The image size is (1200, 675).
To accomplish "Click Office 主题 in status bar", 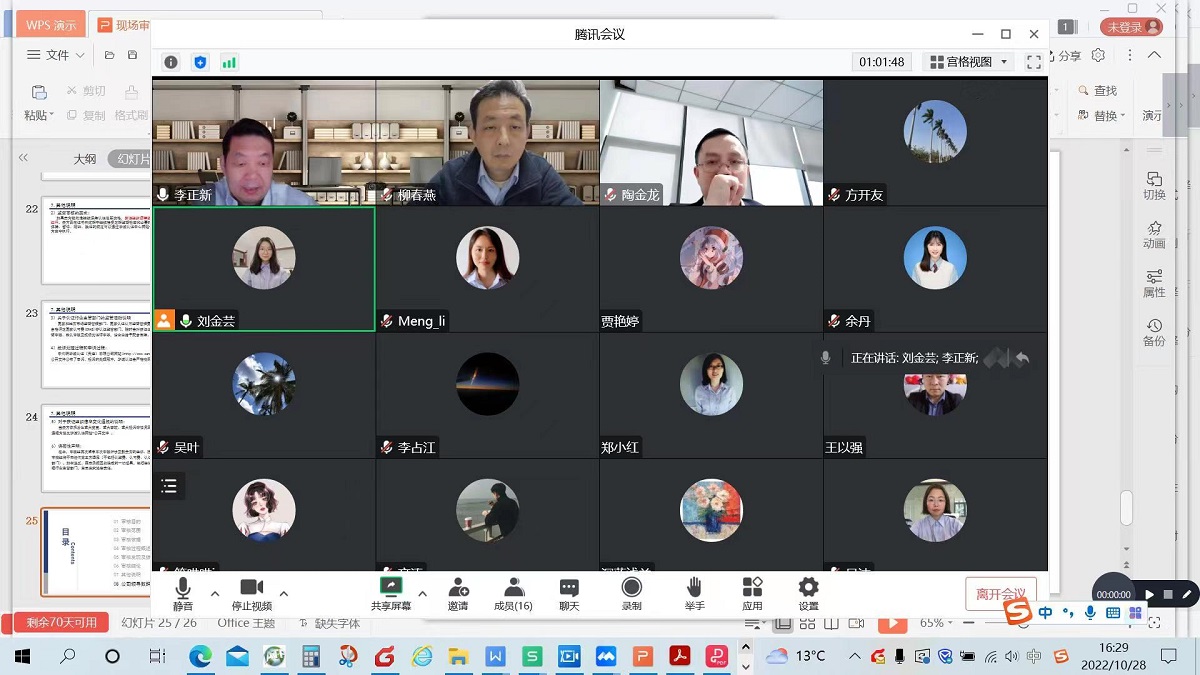I will (246, 623).
